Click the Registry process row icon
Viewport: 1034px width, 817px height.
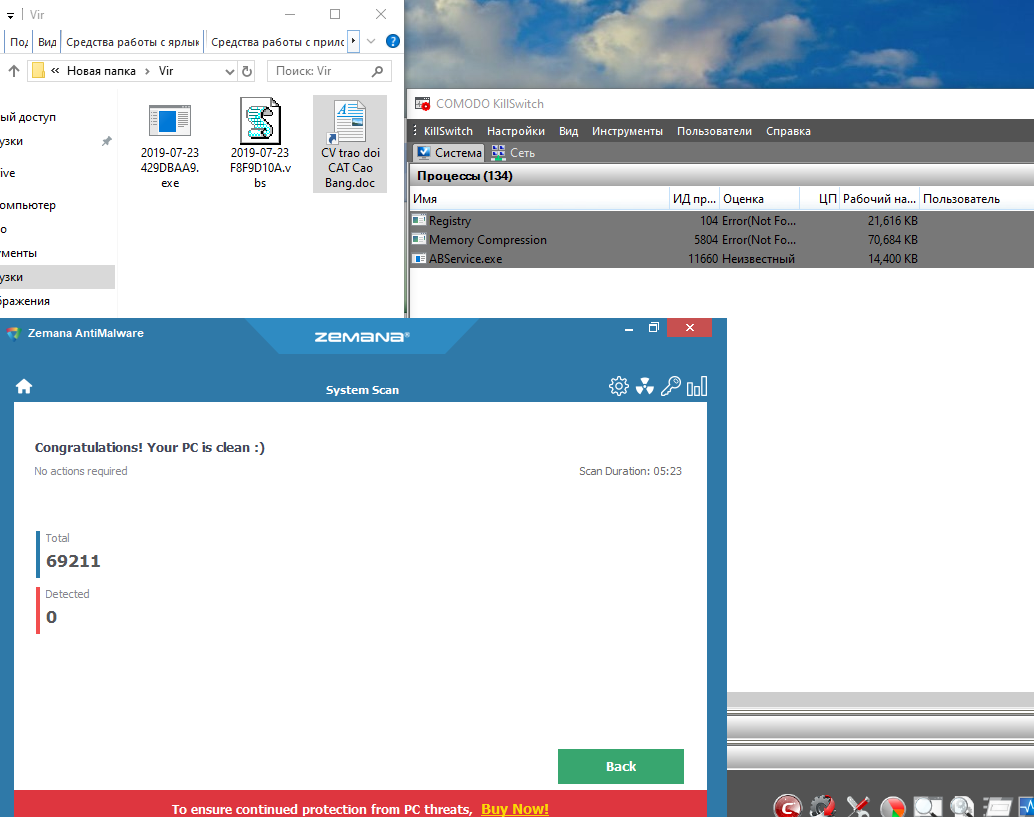tap(419, 220)
